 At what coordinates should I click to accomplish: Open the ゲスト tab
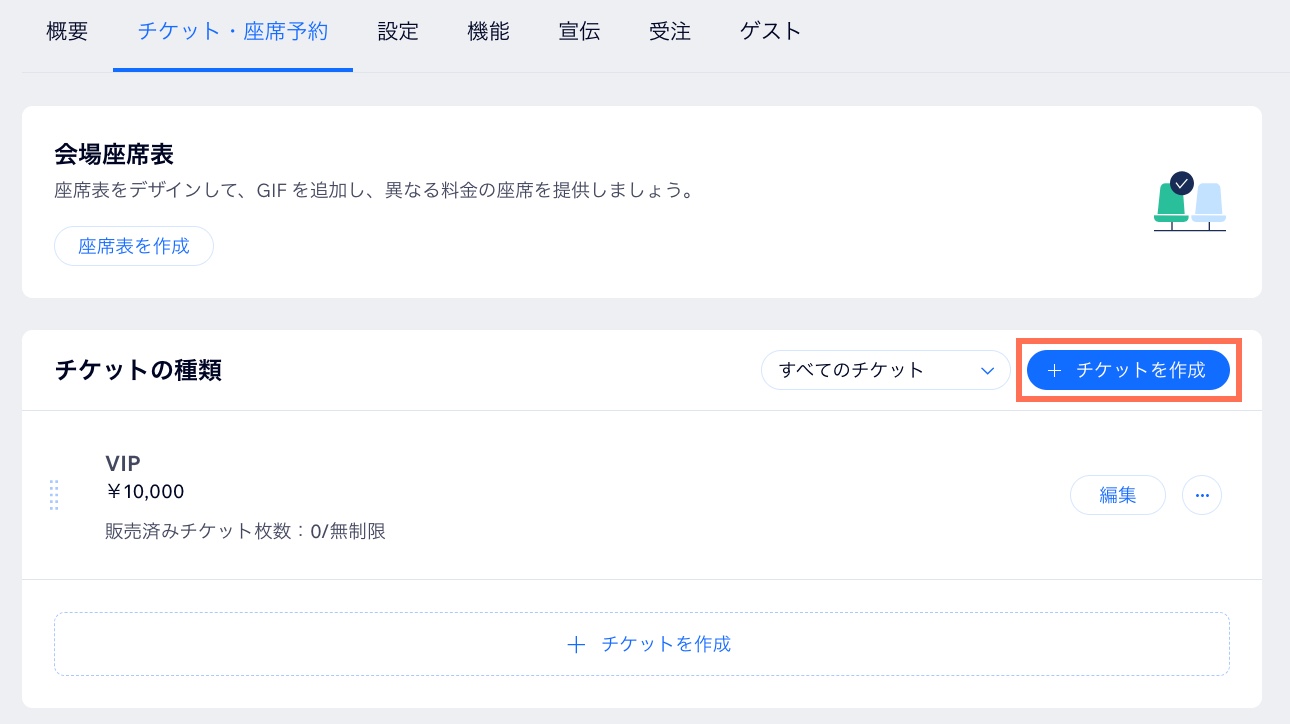click(x=771, y=31)
